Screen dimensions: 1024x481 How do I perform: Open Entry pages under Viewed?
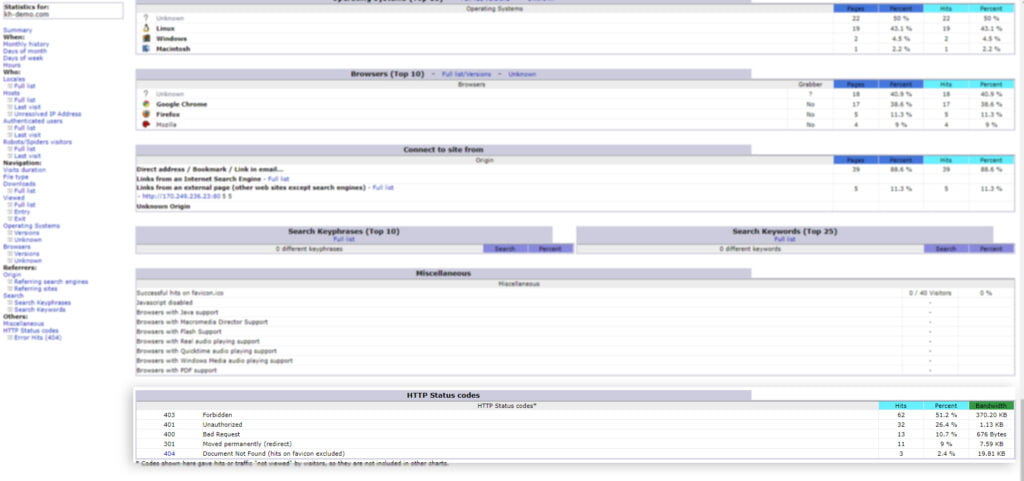22,212
